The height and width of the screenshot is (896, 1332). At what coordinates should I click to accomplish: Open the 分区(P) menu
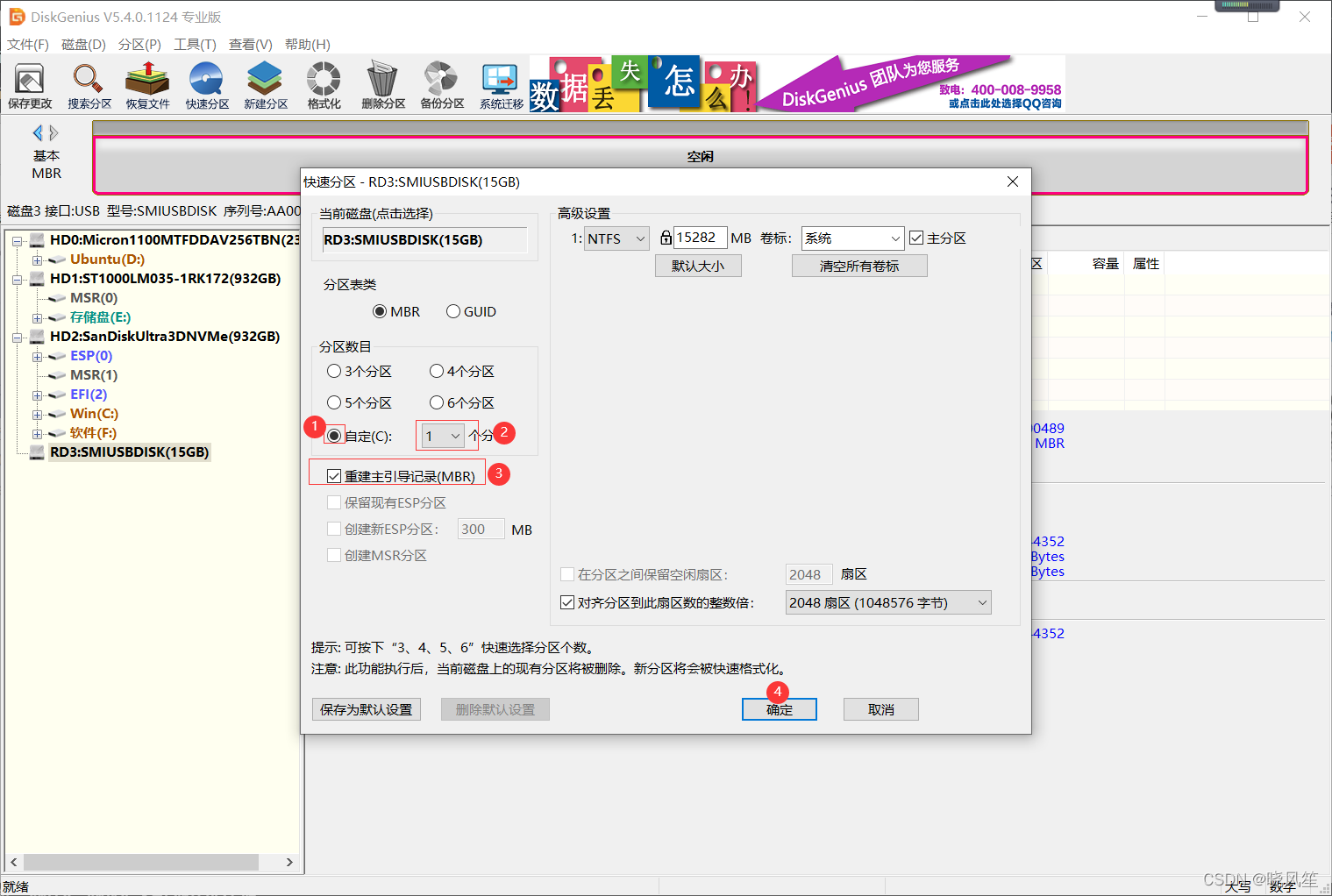click(x=139, y=44)
